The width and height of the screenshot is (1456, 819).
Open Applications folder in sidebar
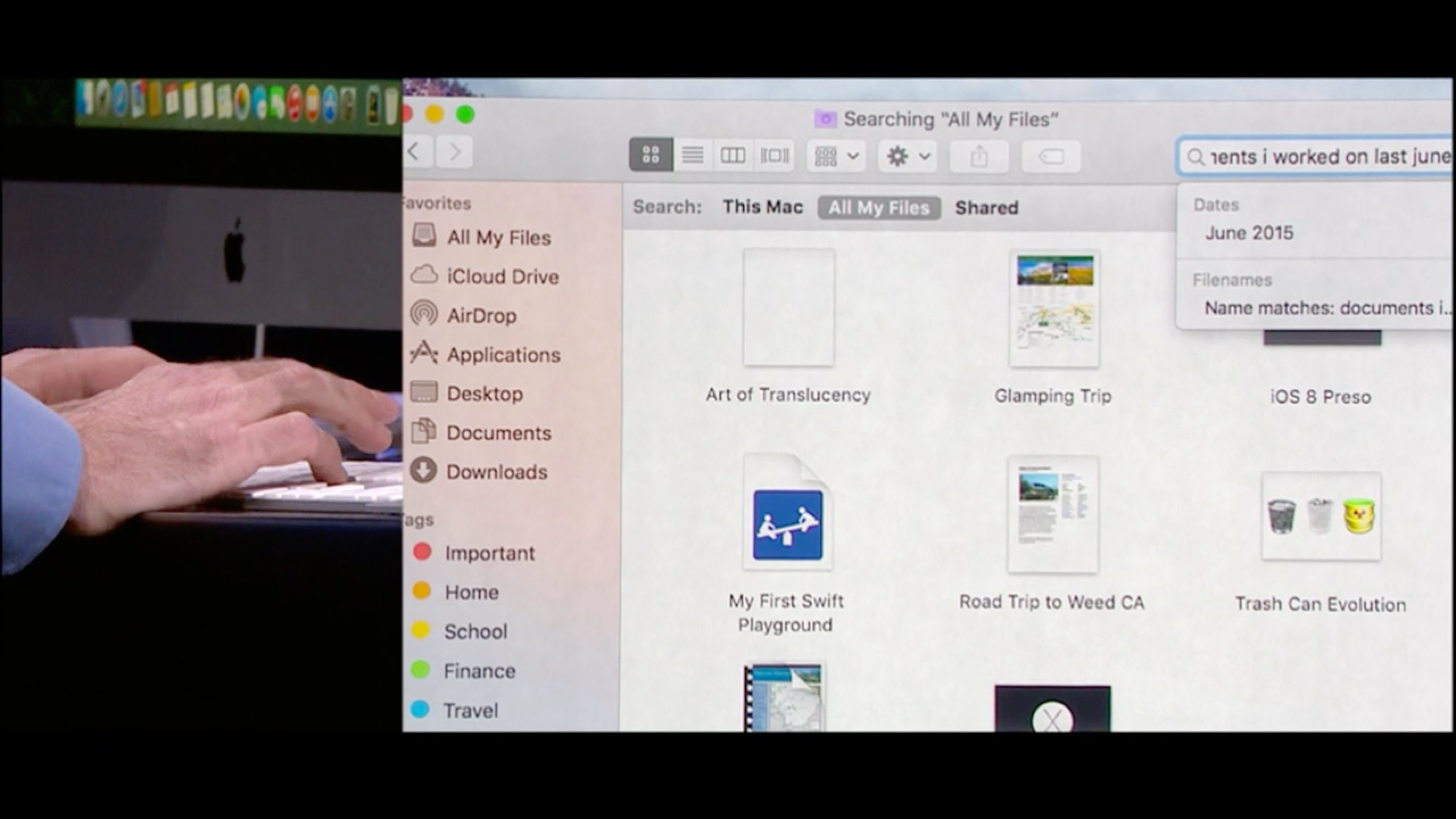point(503,354)
